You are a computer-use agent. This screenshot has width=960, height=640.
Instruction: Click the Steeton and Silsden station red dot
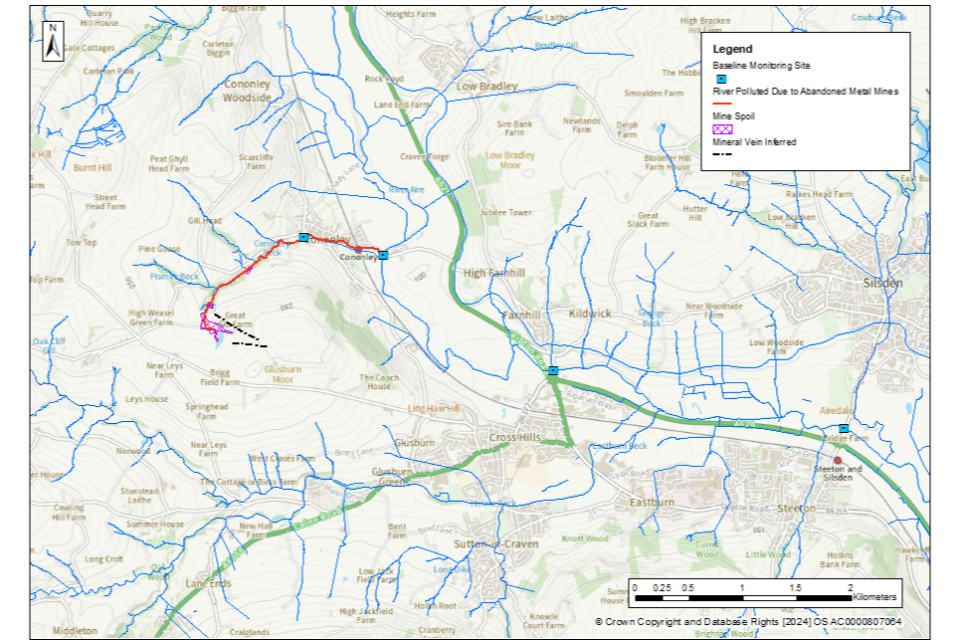pyautogui.click(x=837, y=459)
